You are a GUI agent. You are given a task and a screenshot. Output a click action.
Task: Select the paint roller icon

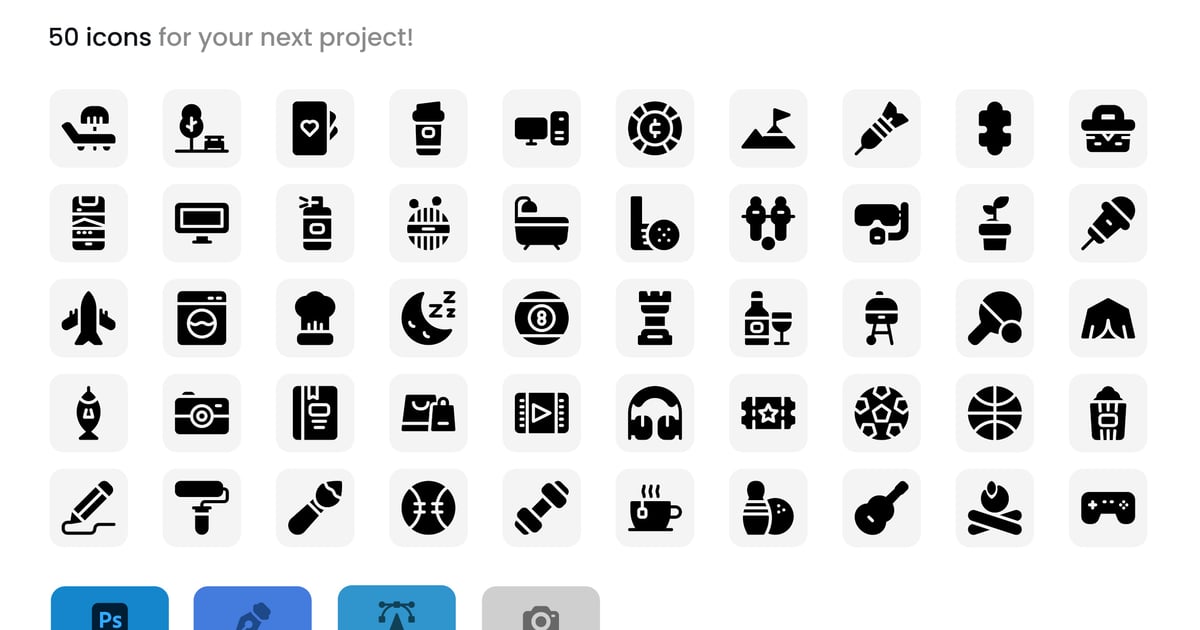(202, 508)
